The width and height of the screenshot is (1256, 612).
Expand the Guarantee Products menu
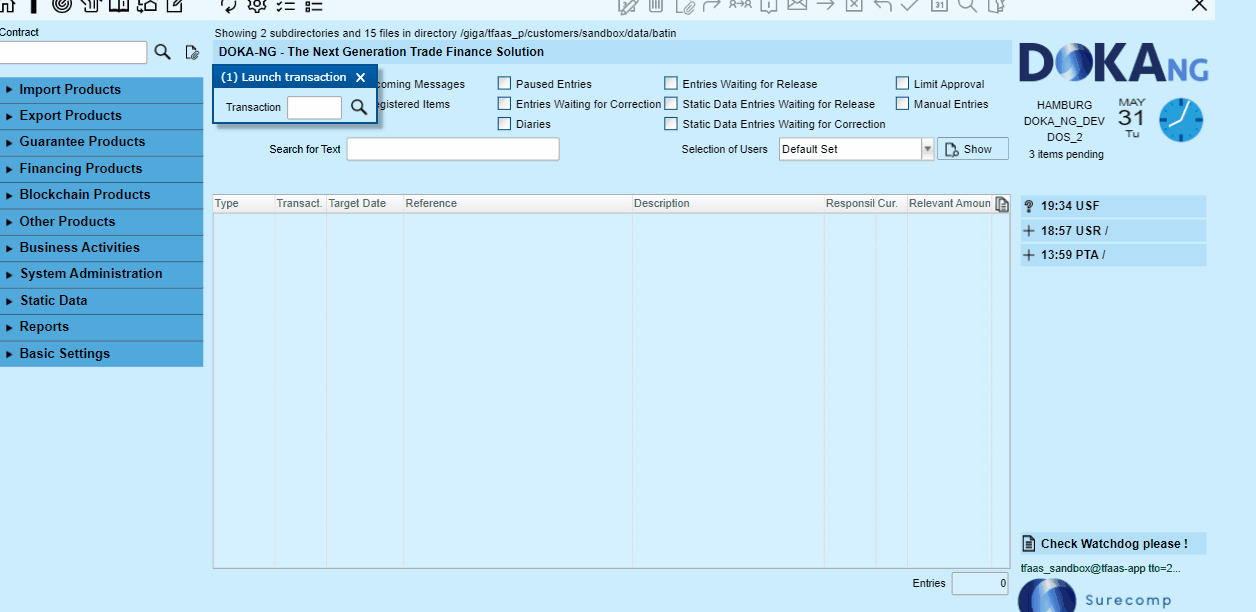point(101,142)
